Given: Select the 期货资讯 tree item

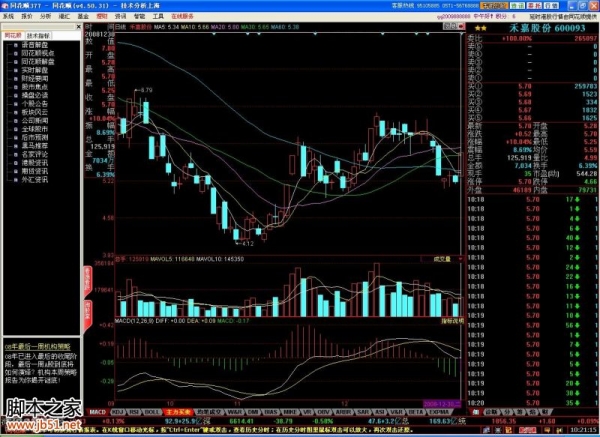Looking at the screenshot, I should coord(34,171).
